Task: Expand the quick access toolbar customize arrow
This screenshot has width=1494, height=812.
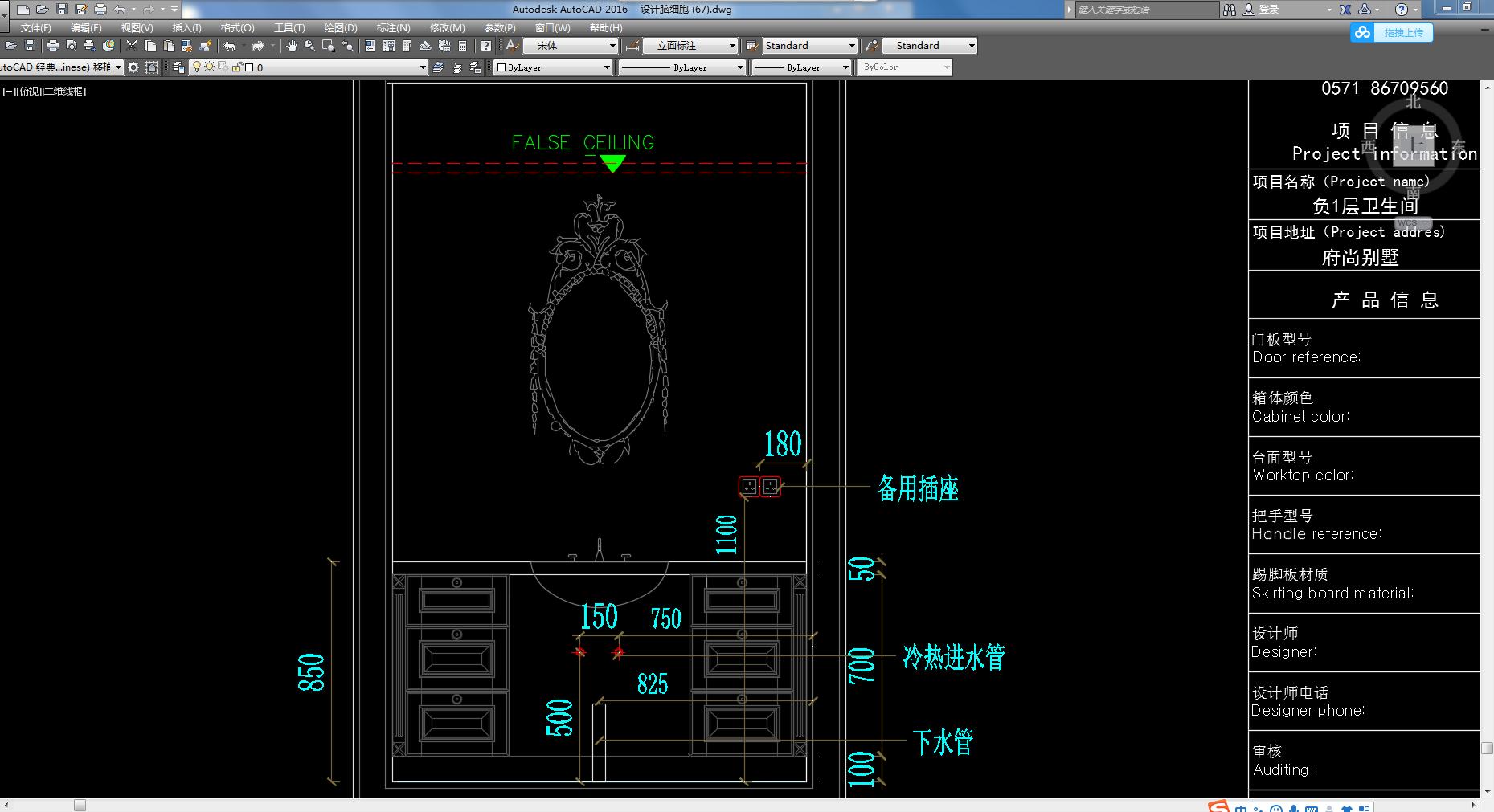Action: click(174, 10)
